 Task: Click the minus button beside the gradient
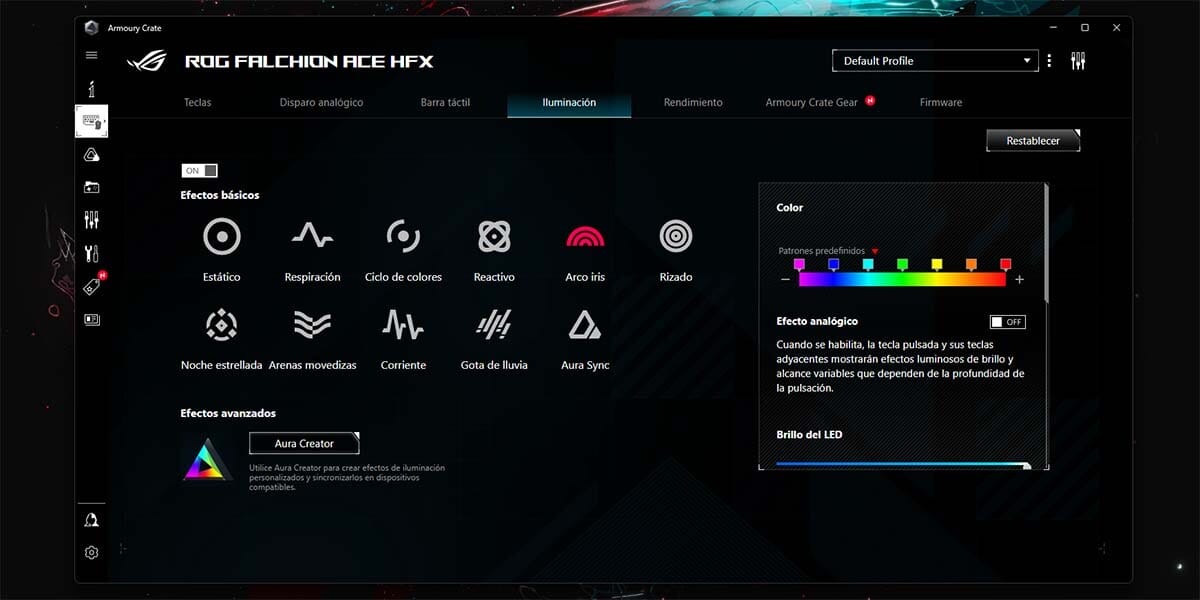785,280
